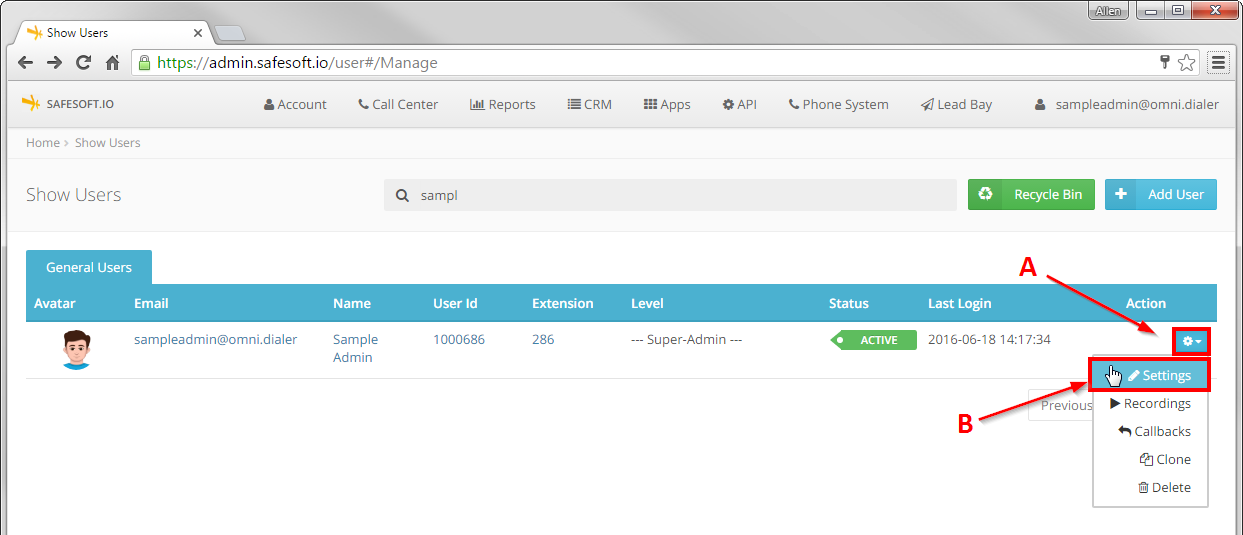Click the saved password key icon
This screenshot has width=1243, height=535.
tap(1165, 62)
